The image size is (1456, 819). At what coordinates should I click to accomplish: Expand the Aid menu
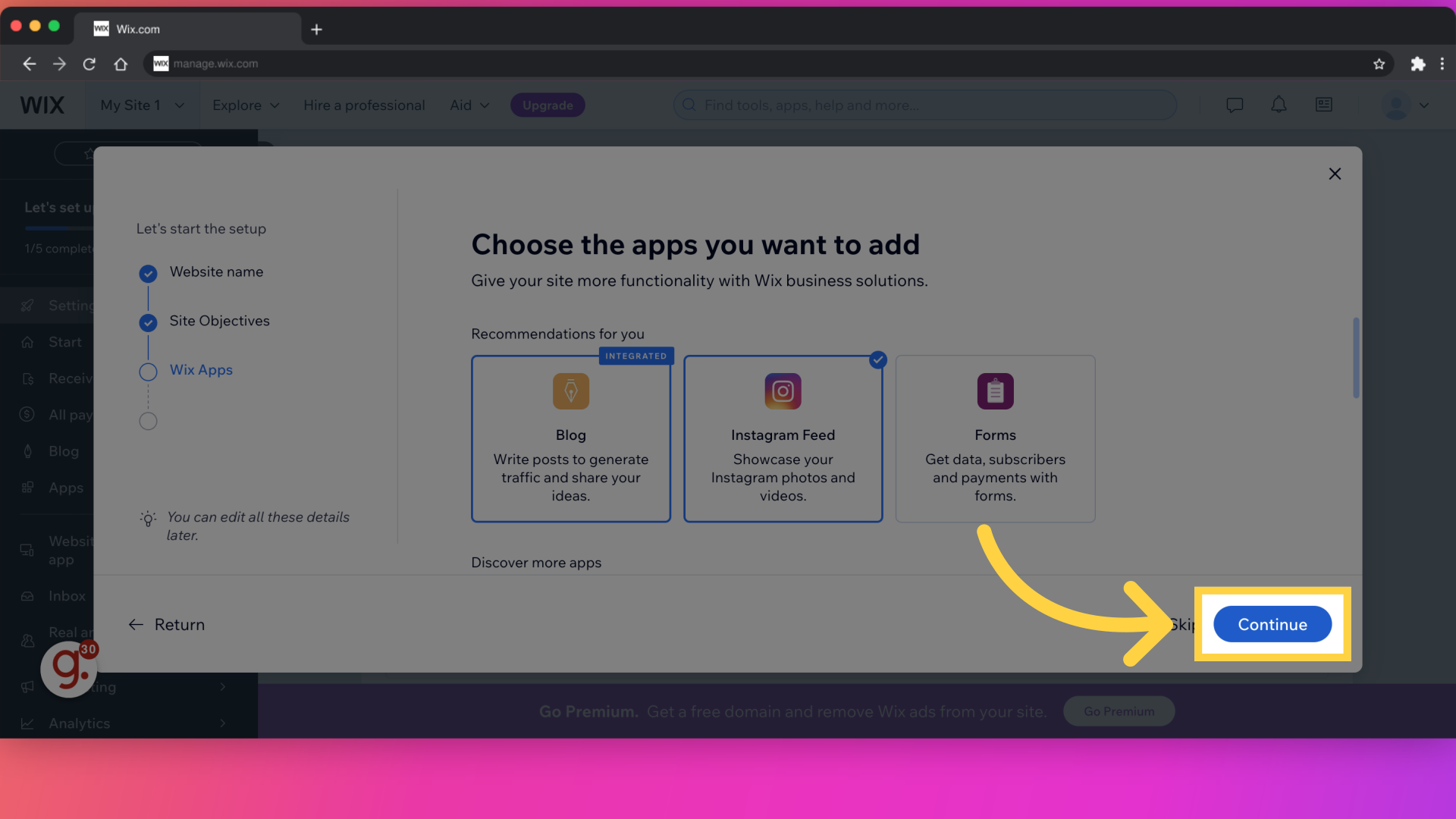click(x=469, y=105)
